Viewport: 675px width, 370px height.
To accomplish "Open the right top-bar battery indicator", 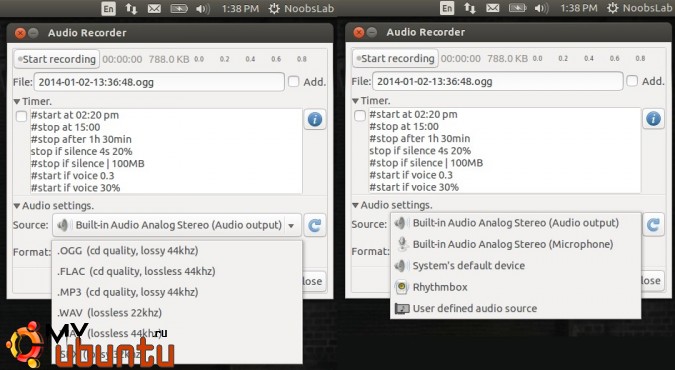I will tap(517, 8).
